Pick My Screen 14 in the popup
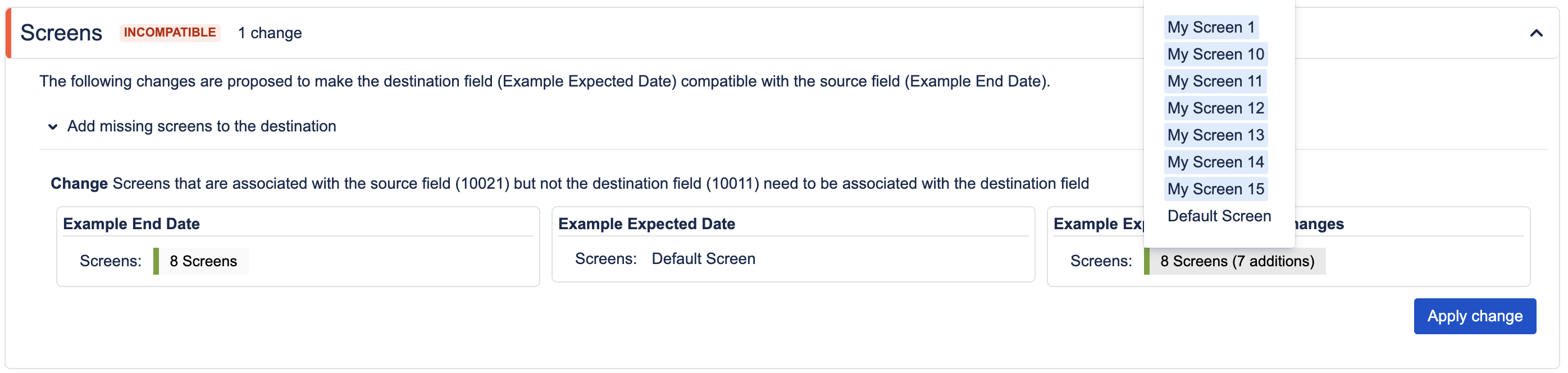This screenshot has width=1568, height=373. [x=1215, y=162]
